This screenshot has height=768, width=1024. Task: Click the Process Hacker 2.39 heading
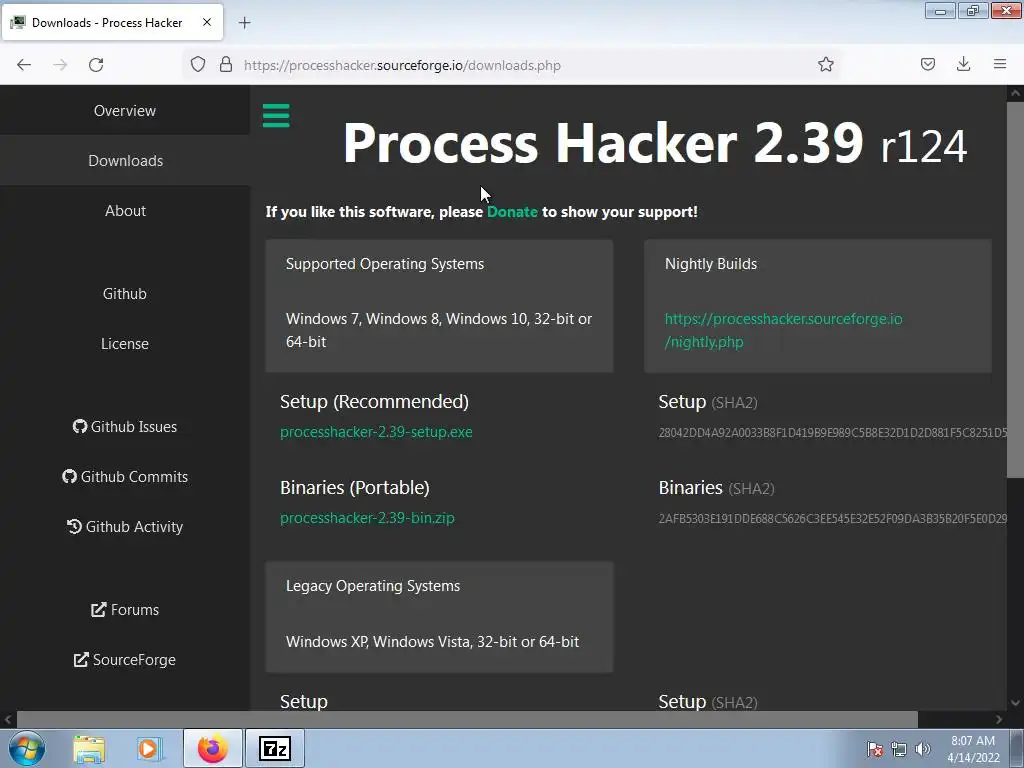(654, 143)
